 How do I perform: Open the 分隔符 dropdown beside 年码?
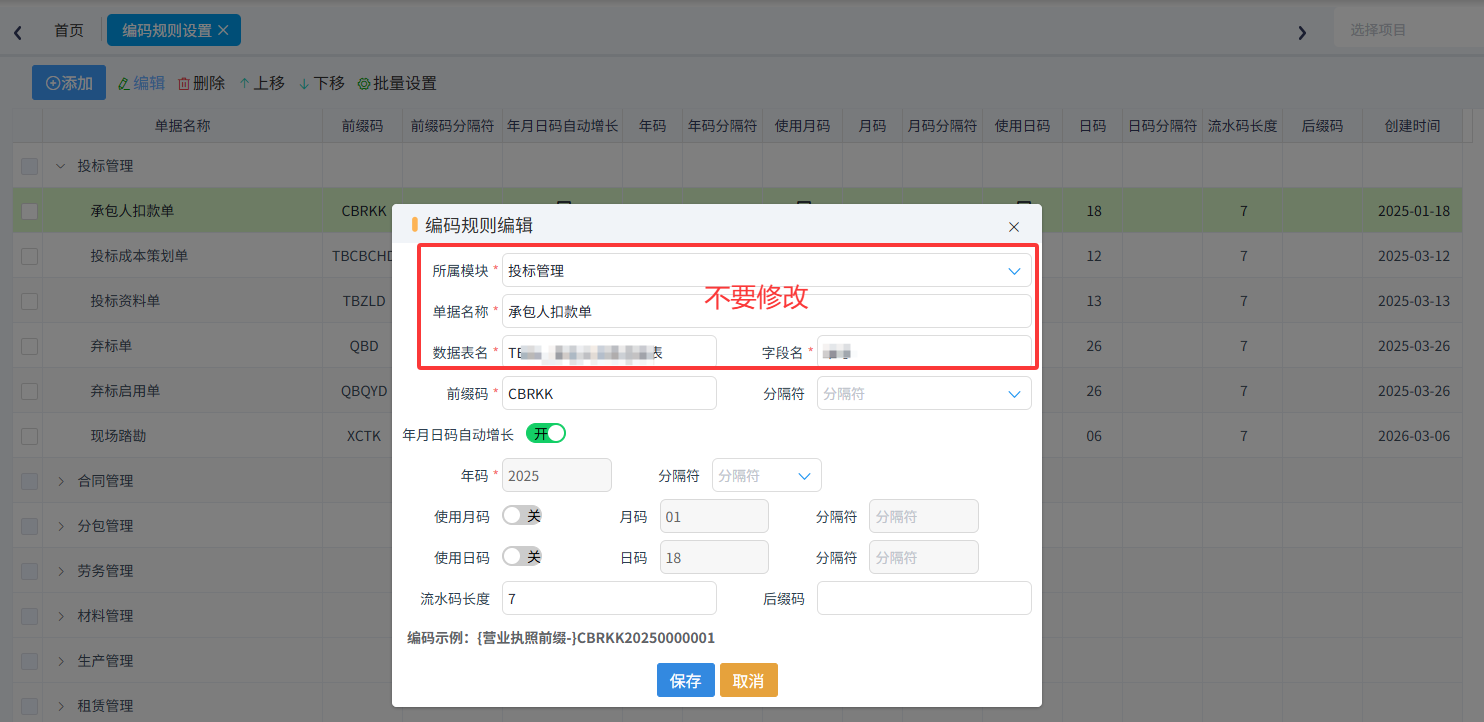[x=767, y=475]
